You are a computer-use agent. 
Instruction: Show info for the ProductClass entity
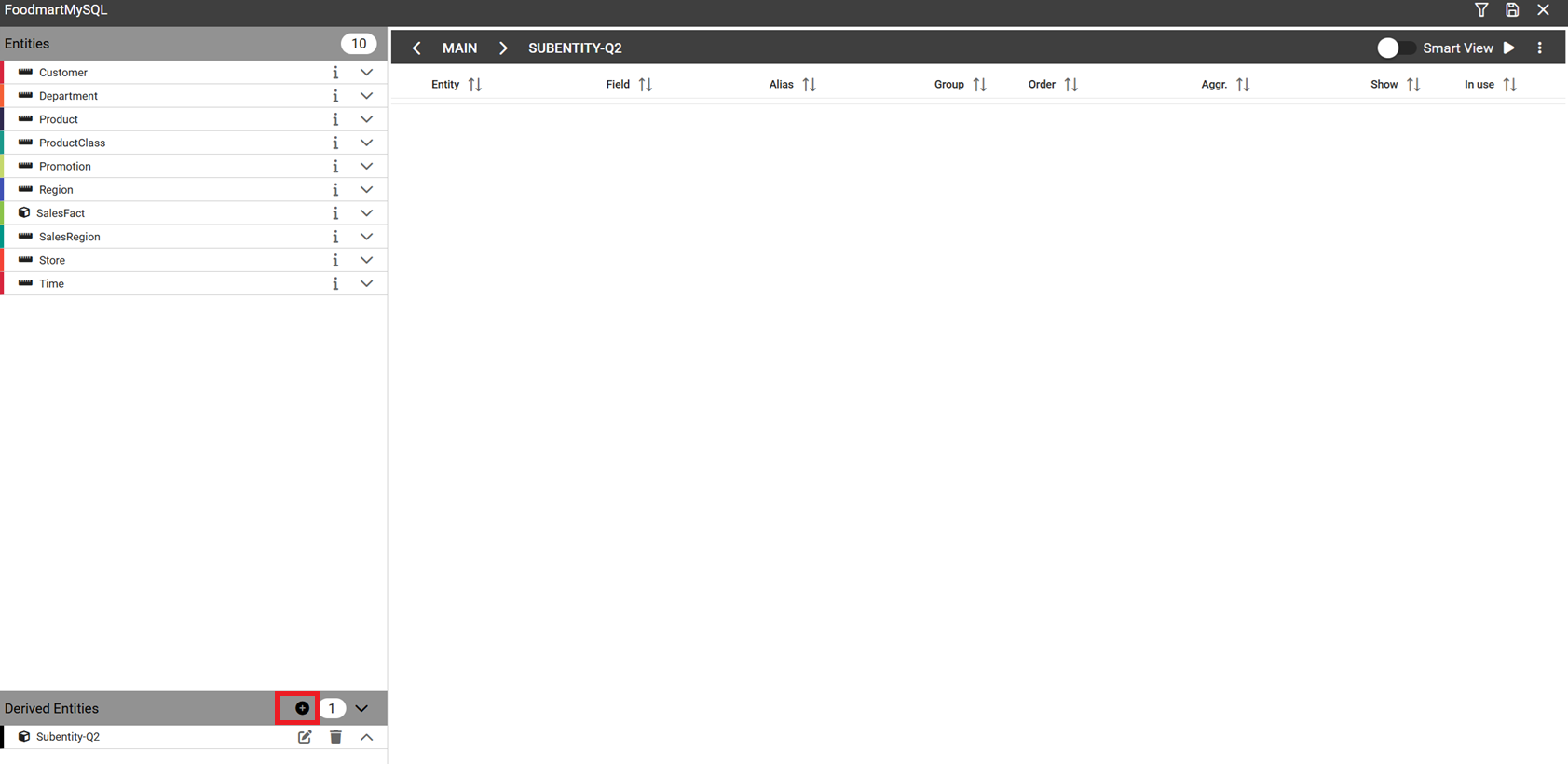(x=335, y=143)
